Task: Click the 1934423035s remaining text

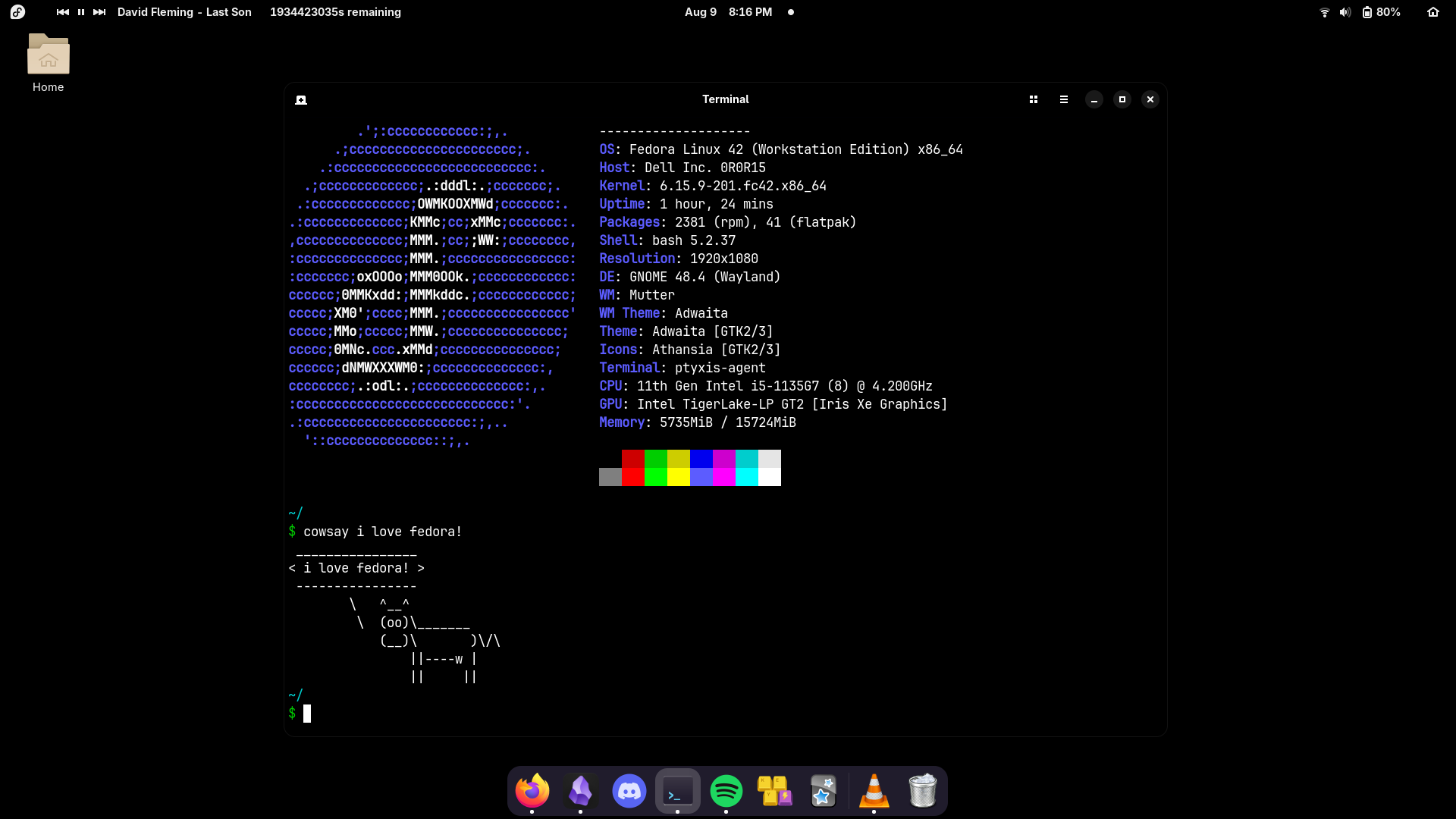Action: pos(335,12)
